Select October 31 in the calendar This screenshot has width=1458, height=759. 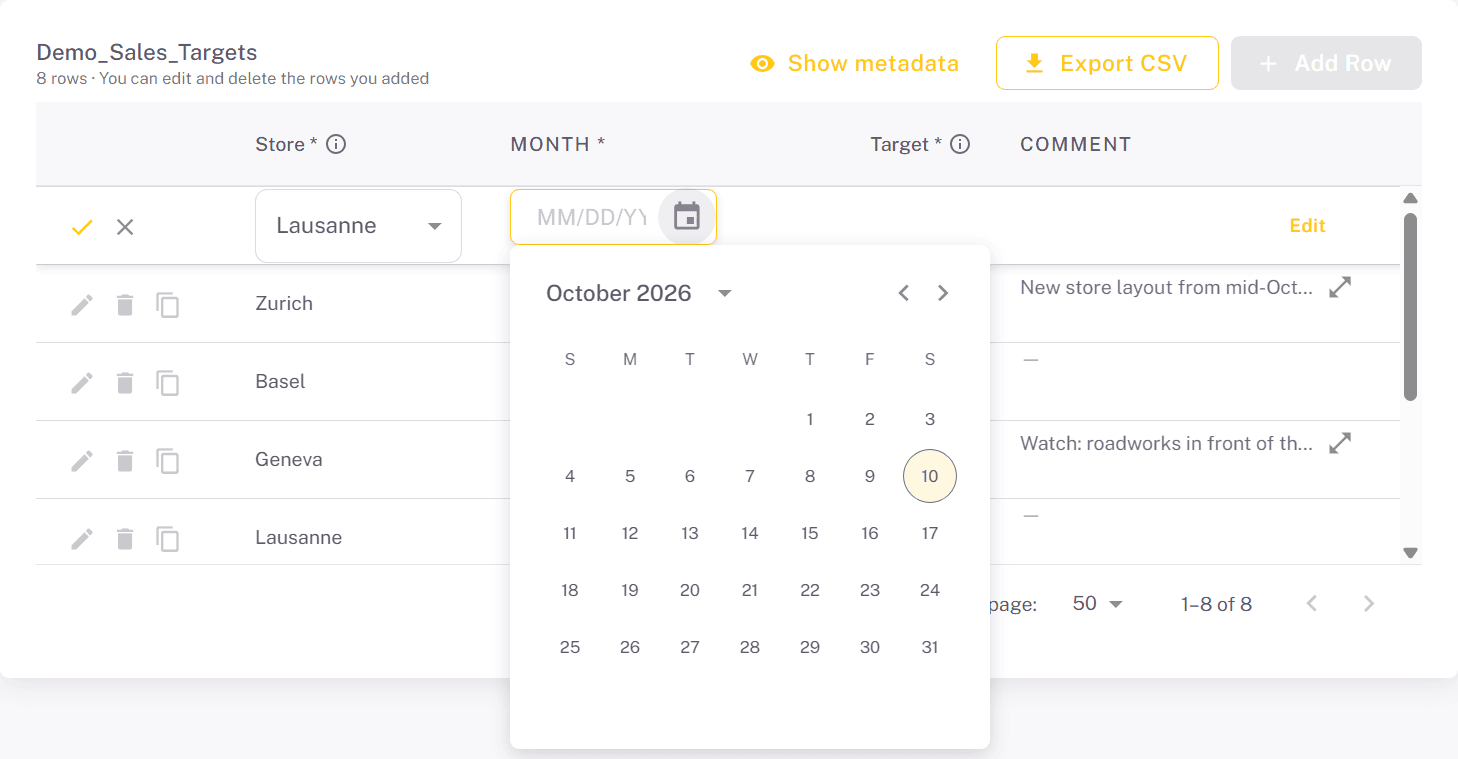930,647
